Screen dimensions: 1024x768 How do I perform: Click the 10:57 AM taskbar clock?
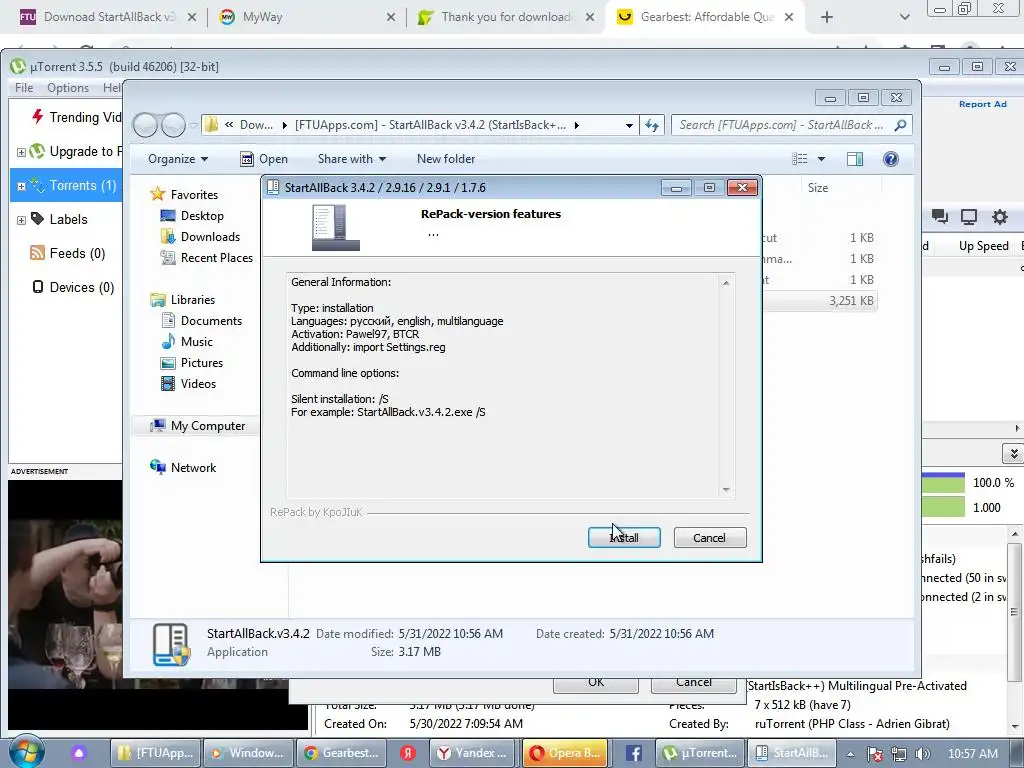click(x=972, y=754)
